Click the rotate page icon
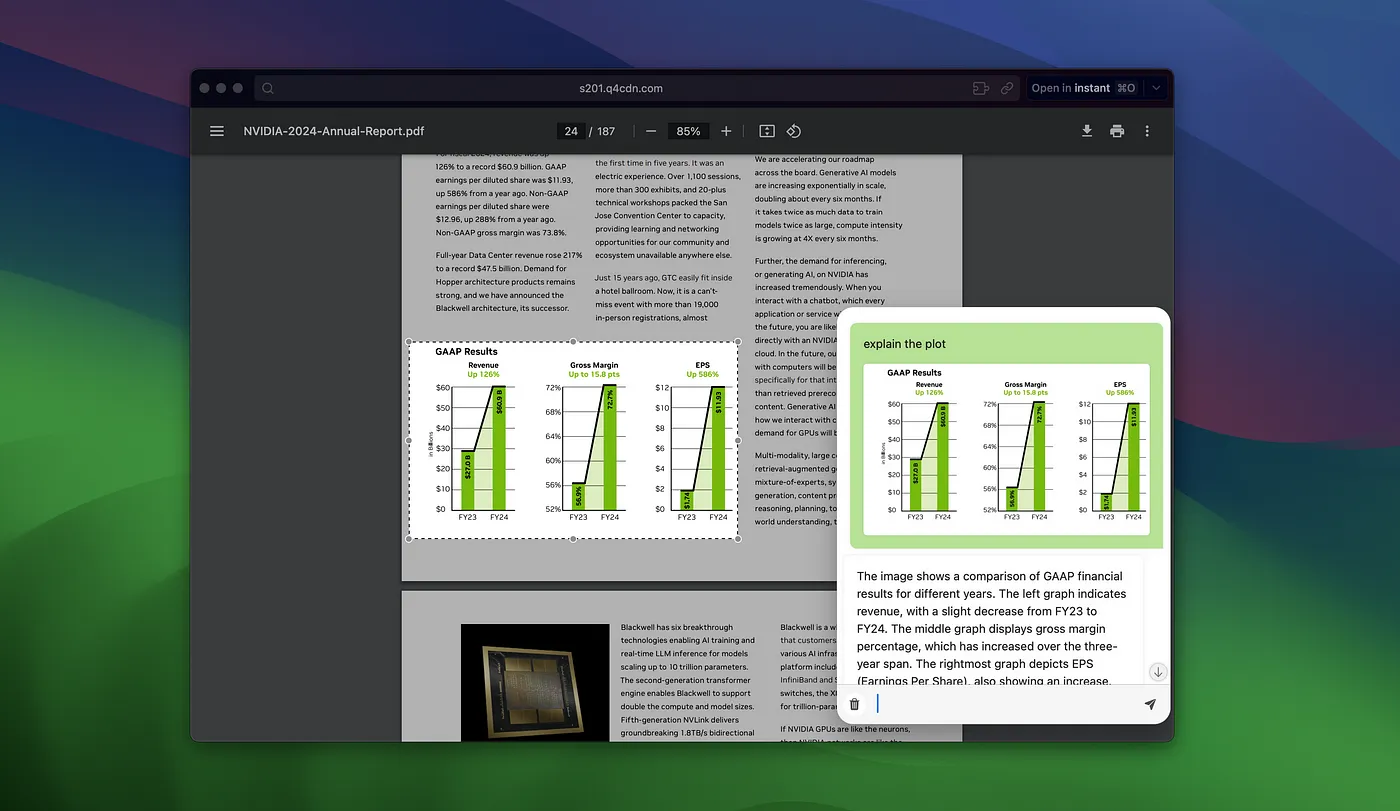 793,131
